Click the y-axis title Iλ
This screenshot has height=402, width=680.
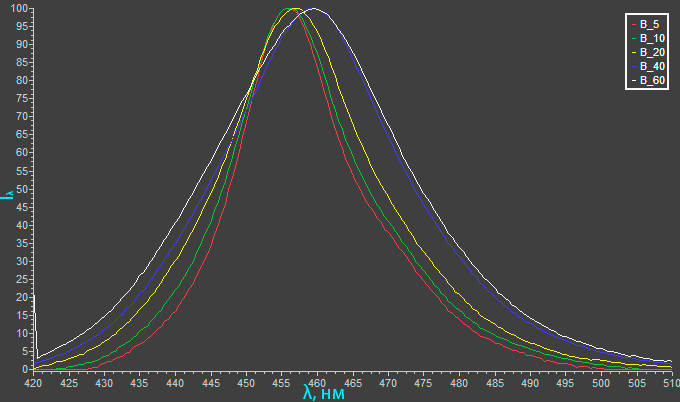point(7,194)
